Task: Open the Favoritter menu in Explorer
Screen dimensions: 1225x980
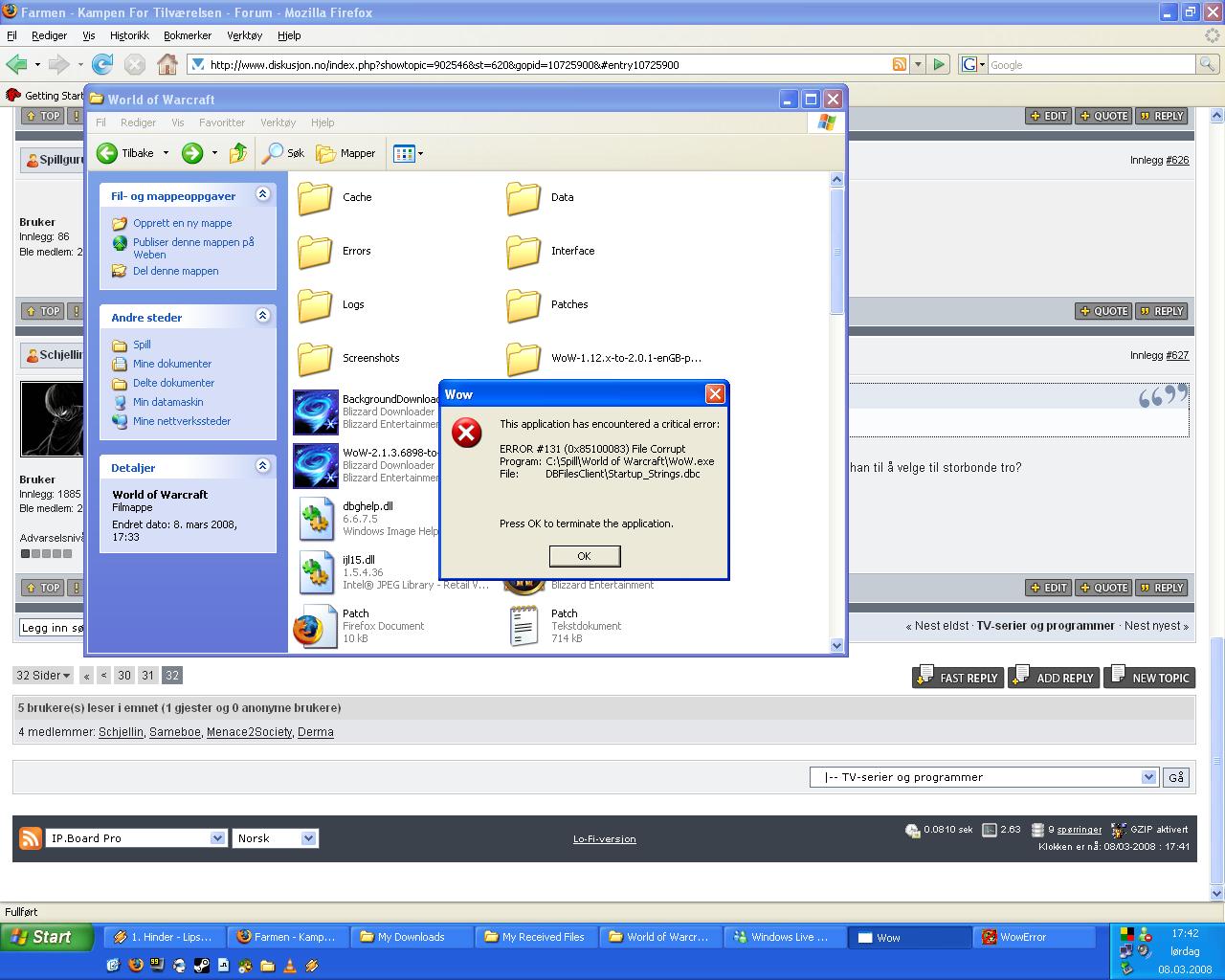Action: pos(222,122)
